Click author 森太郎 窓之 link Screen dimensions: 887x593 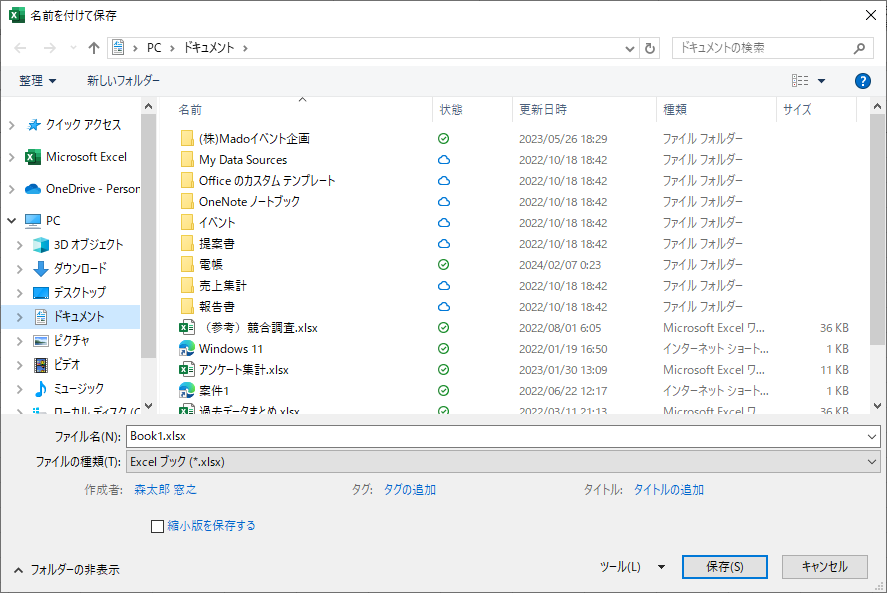coord(165,490)
